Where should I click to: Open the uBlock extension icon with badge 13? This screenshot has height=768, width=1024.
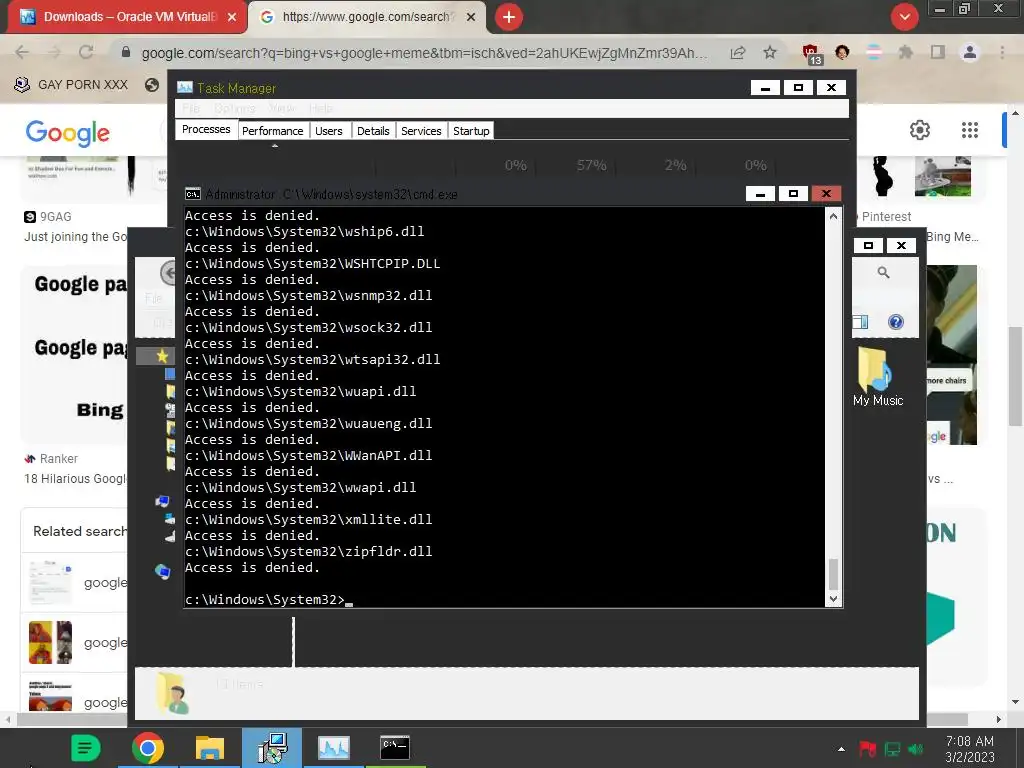(x=811, y=54)
